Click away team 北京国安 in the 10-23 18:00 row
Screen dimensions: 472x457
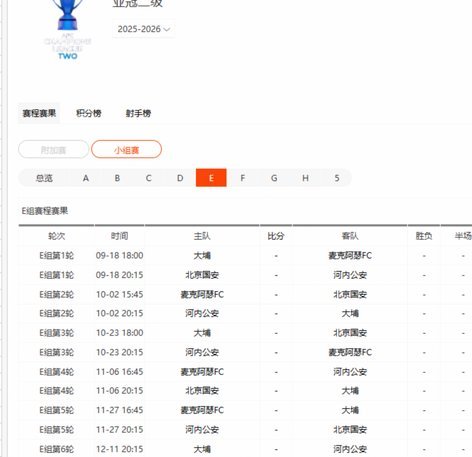point(350,333)
